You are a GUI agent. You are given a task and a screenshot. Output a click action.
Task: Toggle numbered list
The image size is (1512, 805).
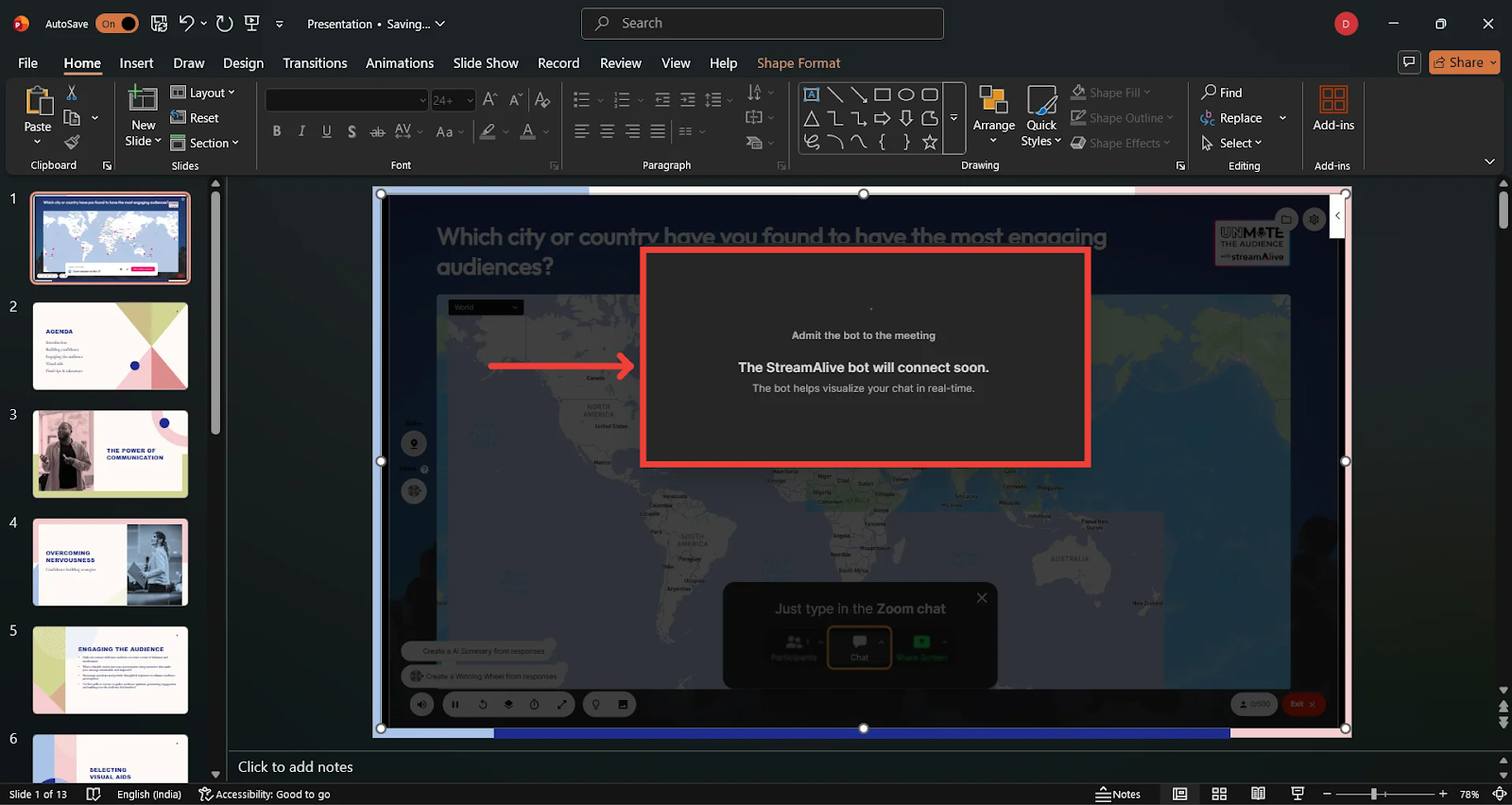622,99
